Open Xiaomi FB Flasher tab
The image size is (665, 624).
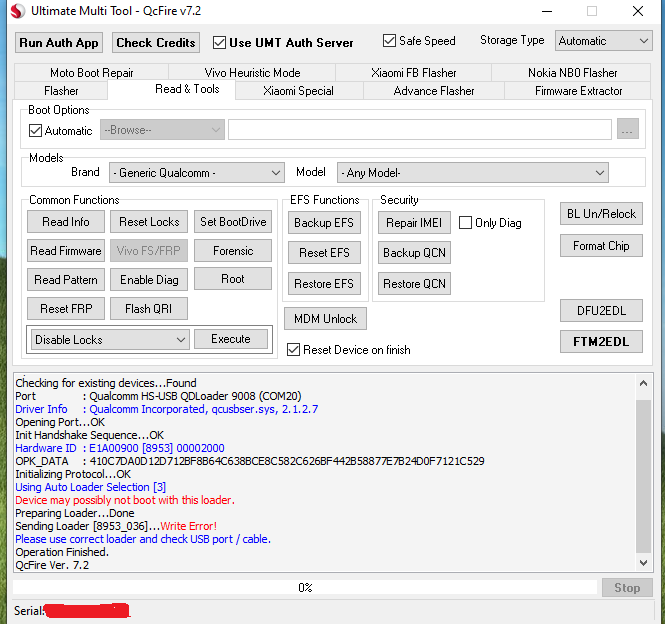tap(414, 73)
